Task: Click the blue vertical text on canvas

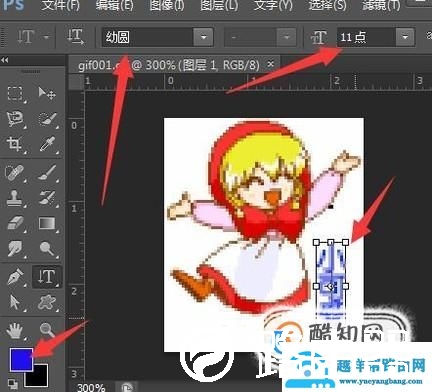Action: coord(331,281)
